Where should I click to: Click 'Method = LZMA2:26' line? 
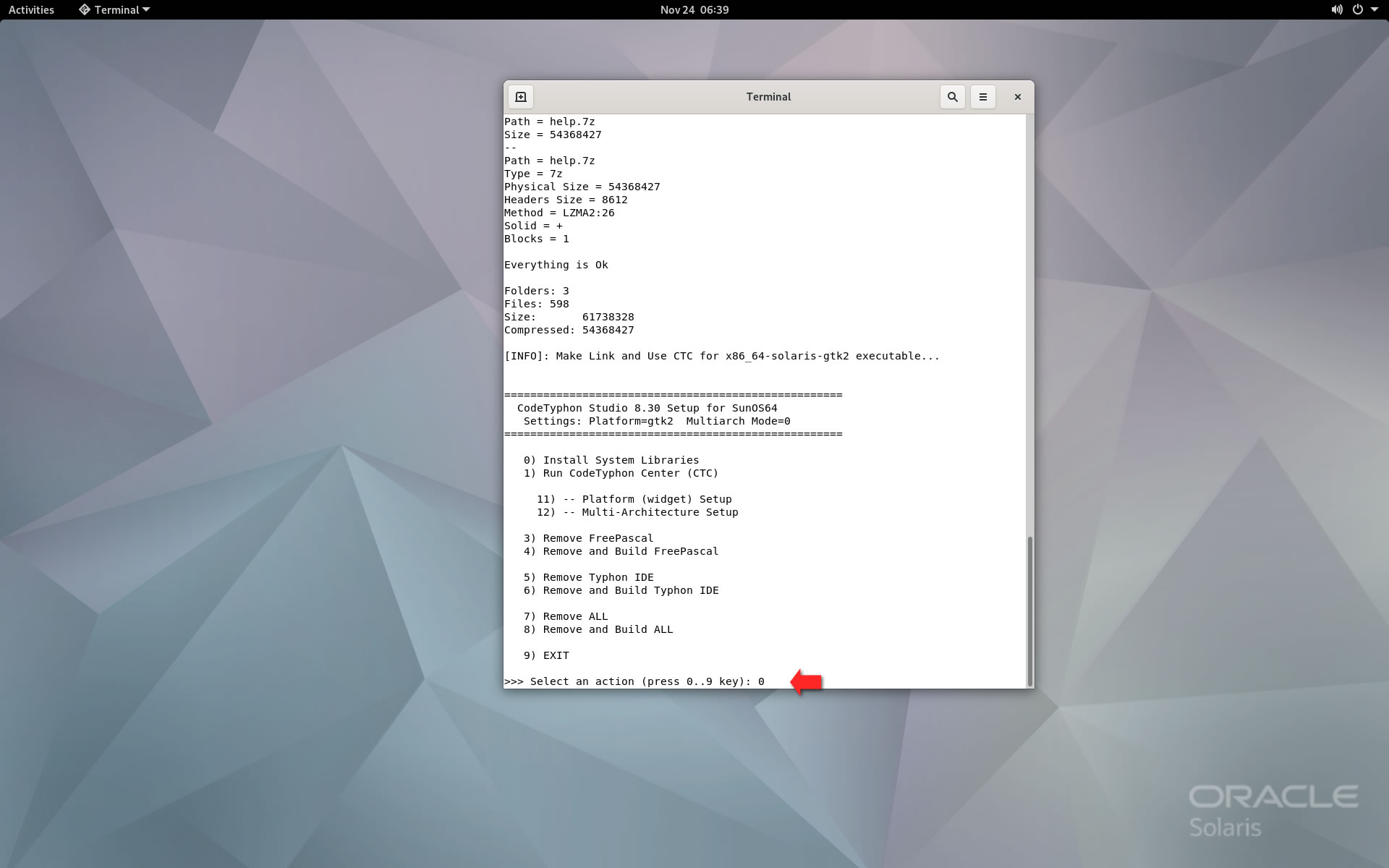click(559, 213)
